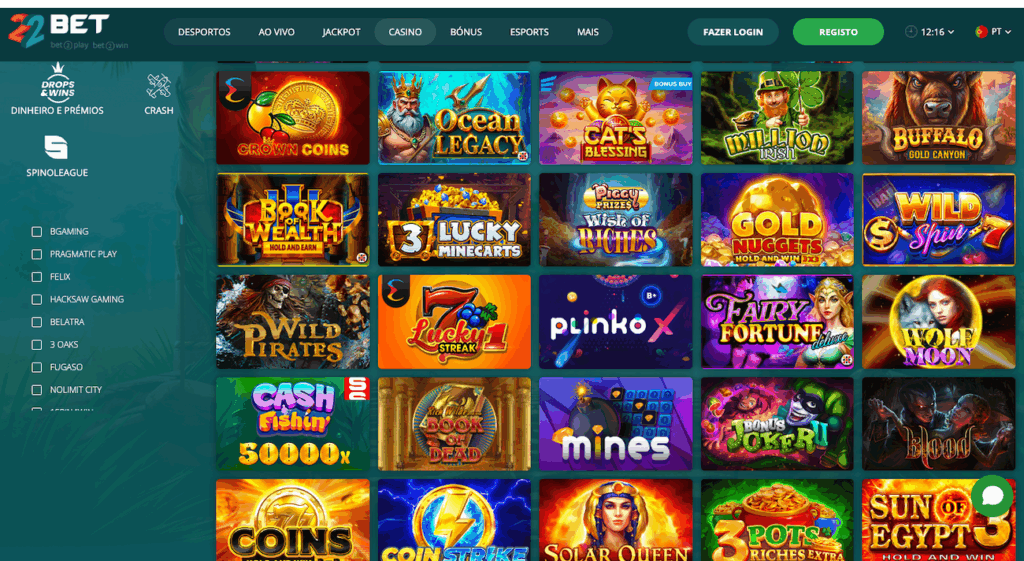
Task: Launch the Plinko X game thumbnail
Action: pos(616,322)
